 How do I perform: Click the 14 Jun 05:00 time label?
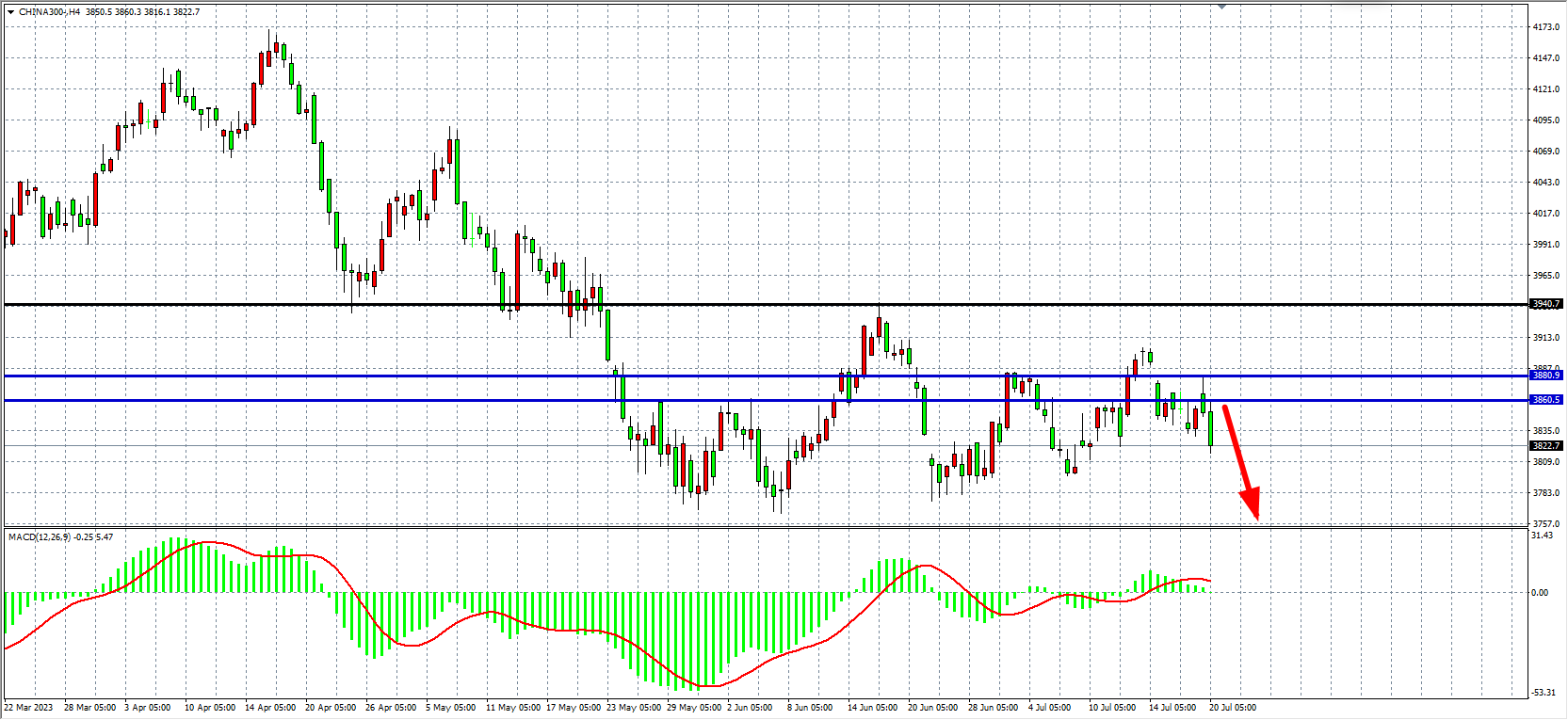point(872,708)
